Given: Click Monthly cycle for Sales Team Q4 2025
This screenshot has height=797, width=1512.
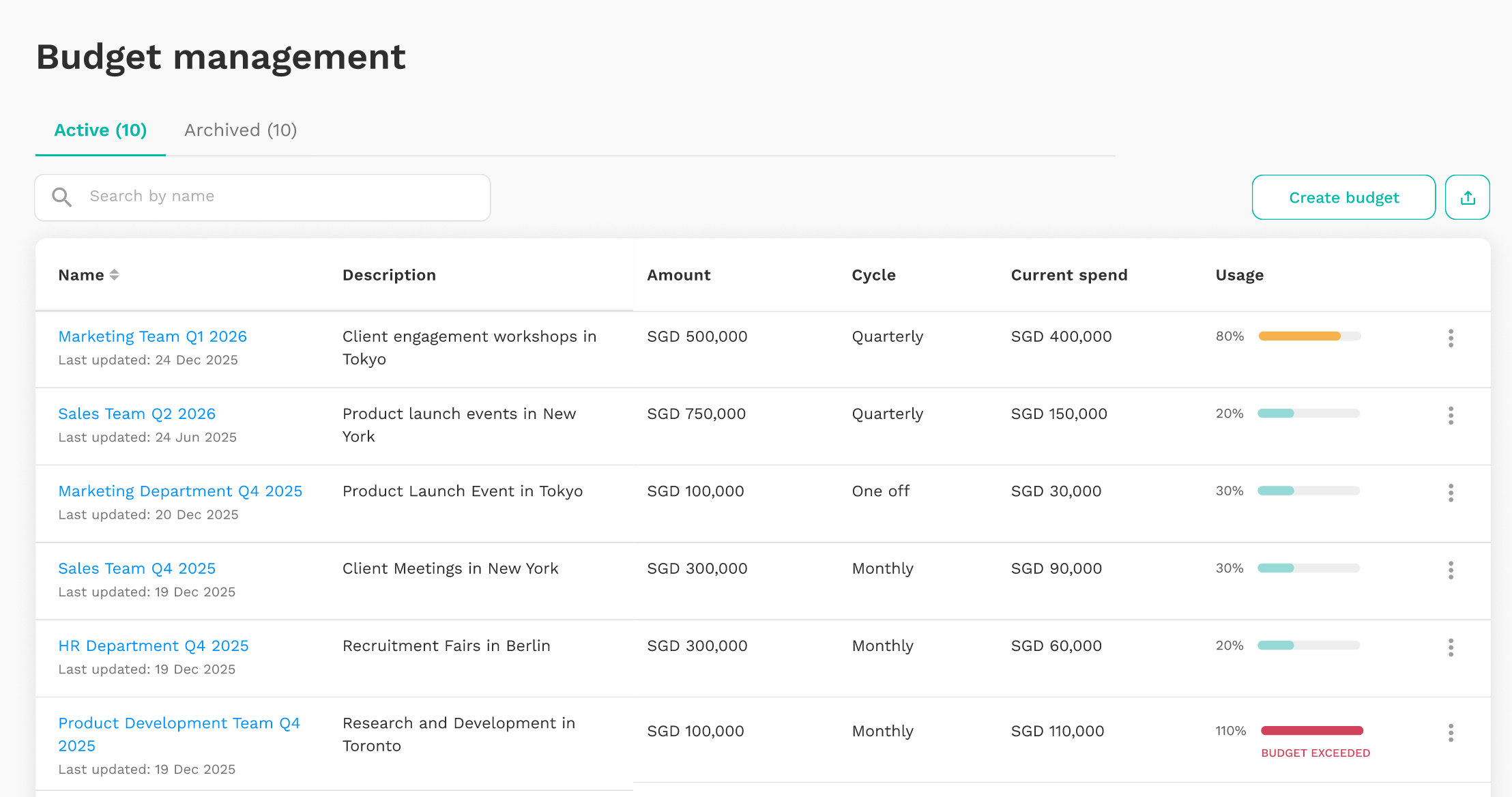Looking at the screenshot, I should click(883, 568).
